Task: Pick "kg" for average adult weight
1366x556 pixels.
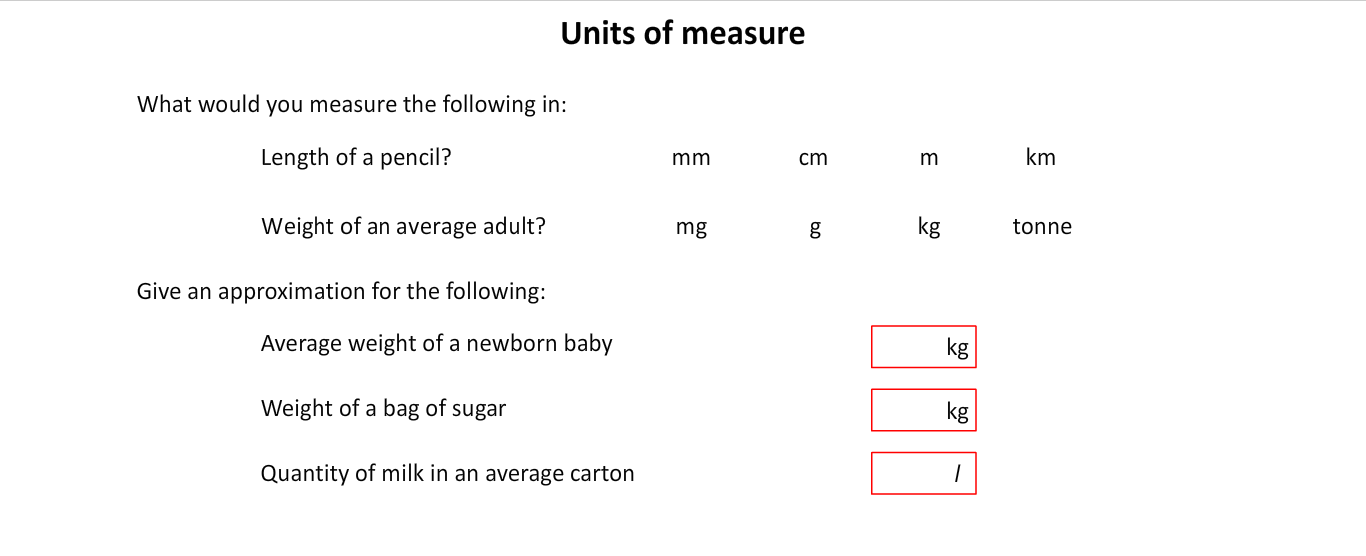Action: (x=929, y=227)
